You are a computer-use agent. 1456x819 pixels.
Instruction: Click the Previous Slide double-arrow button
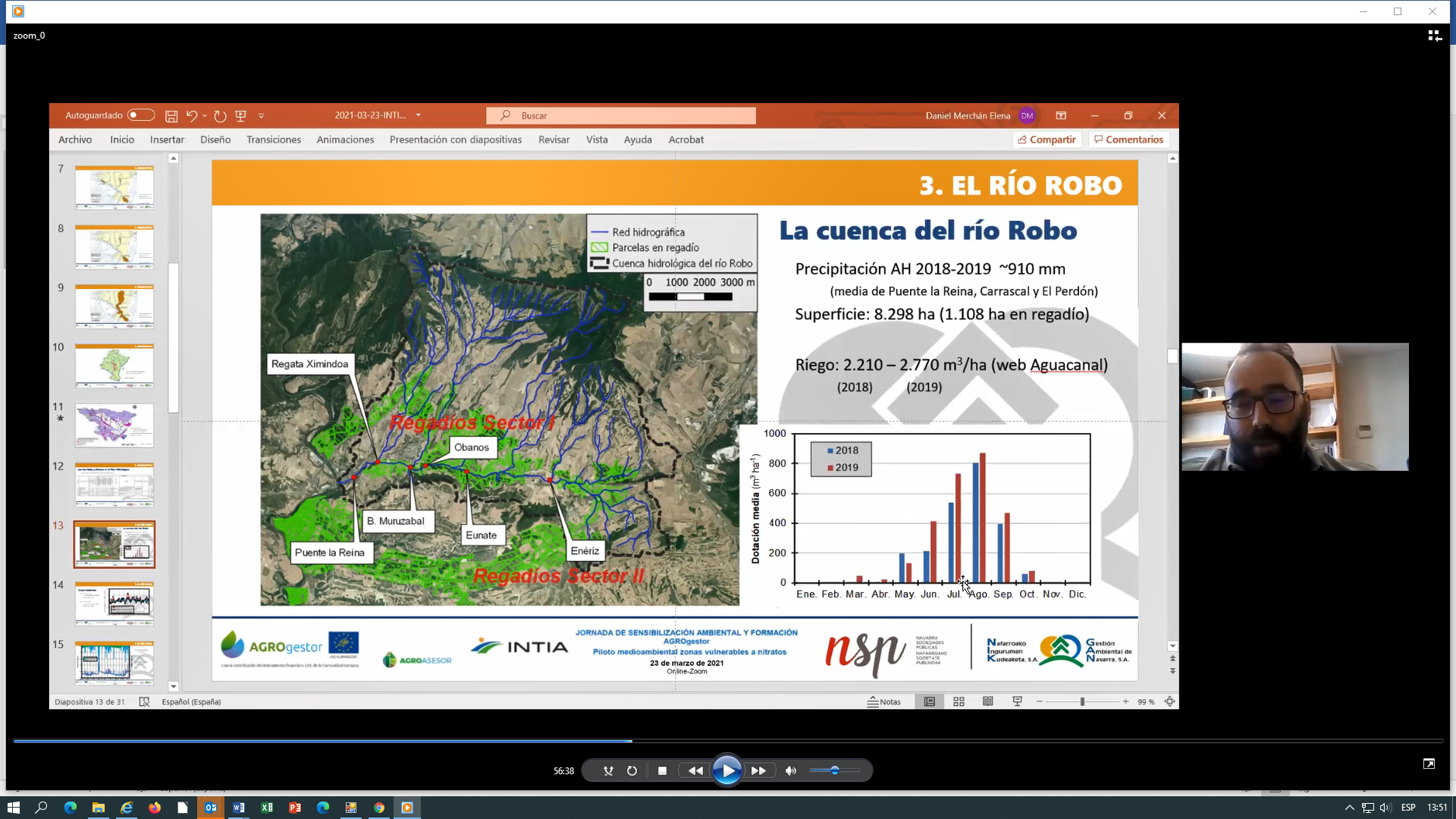[x=1173, y=658]
